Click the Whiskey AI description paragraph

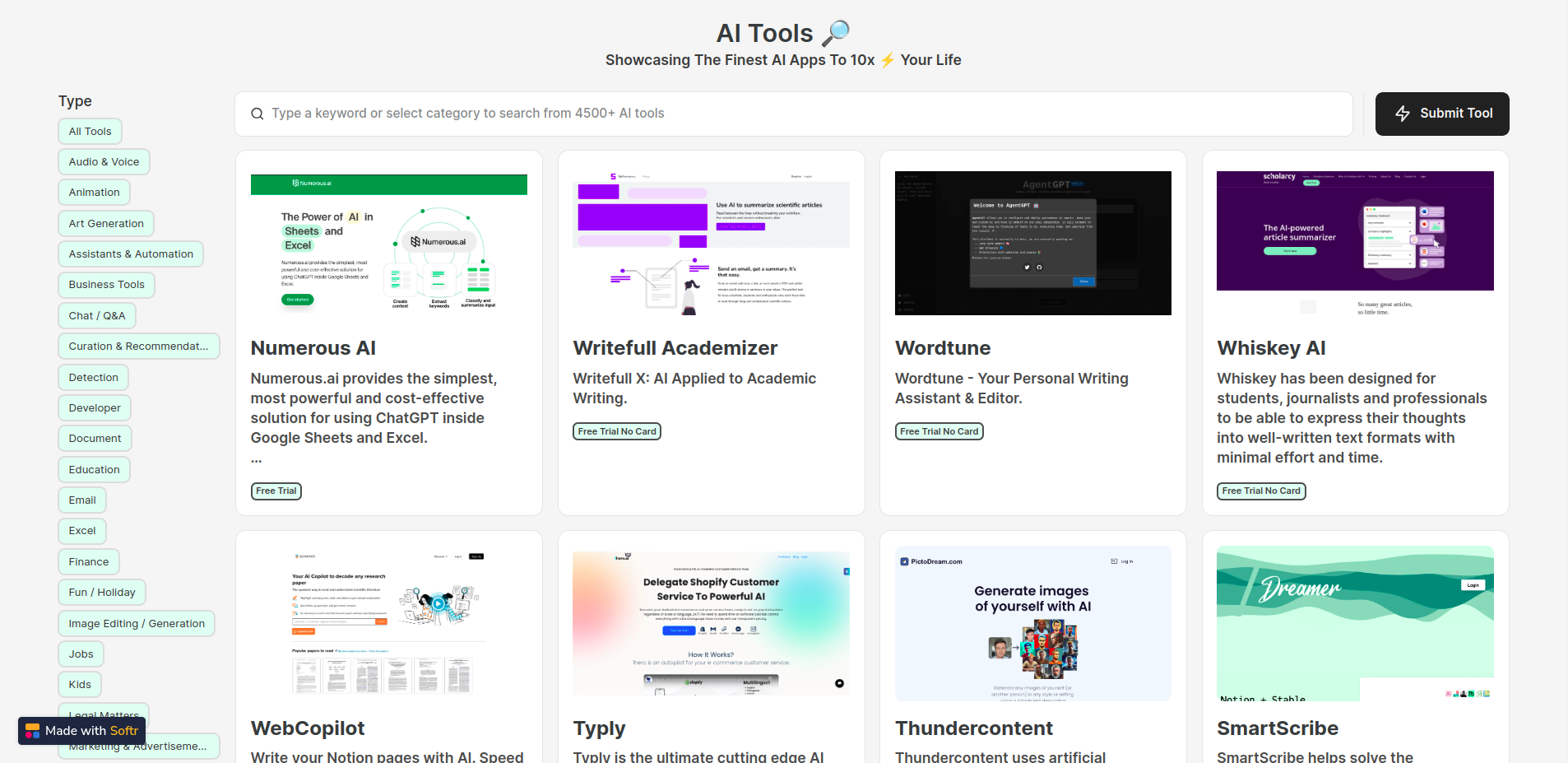tap(1352, 418)
